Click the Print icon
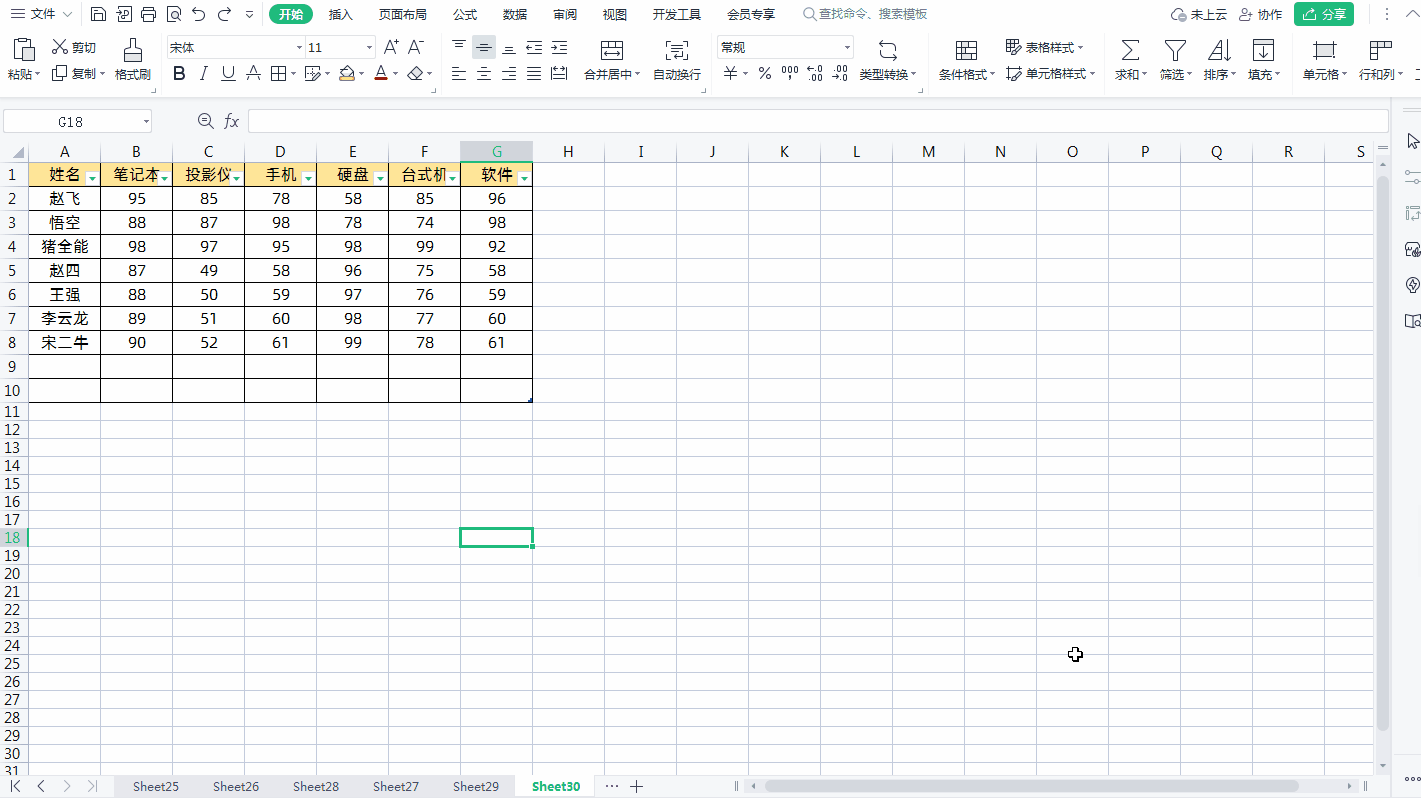1421x798 pixels. [x=149, y=14]
